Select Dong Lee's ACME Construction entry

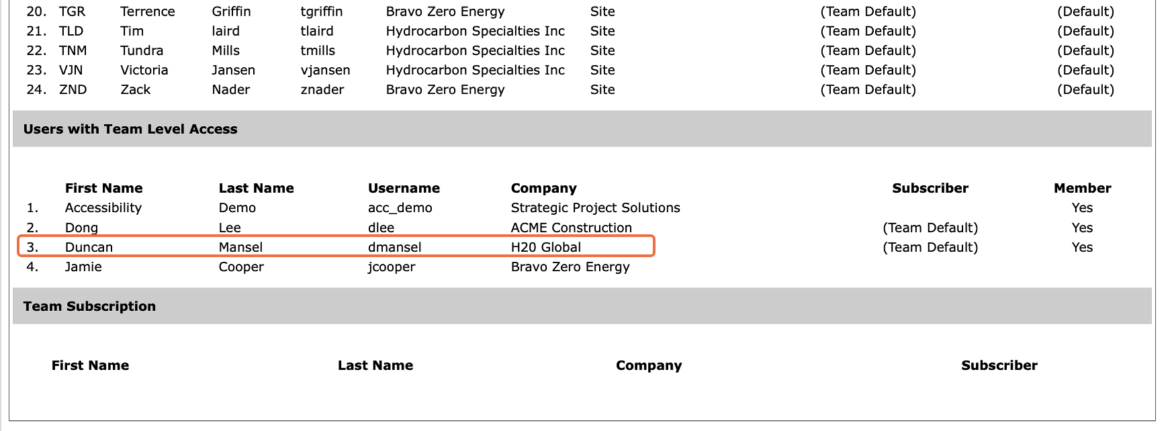click(571, 227)
